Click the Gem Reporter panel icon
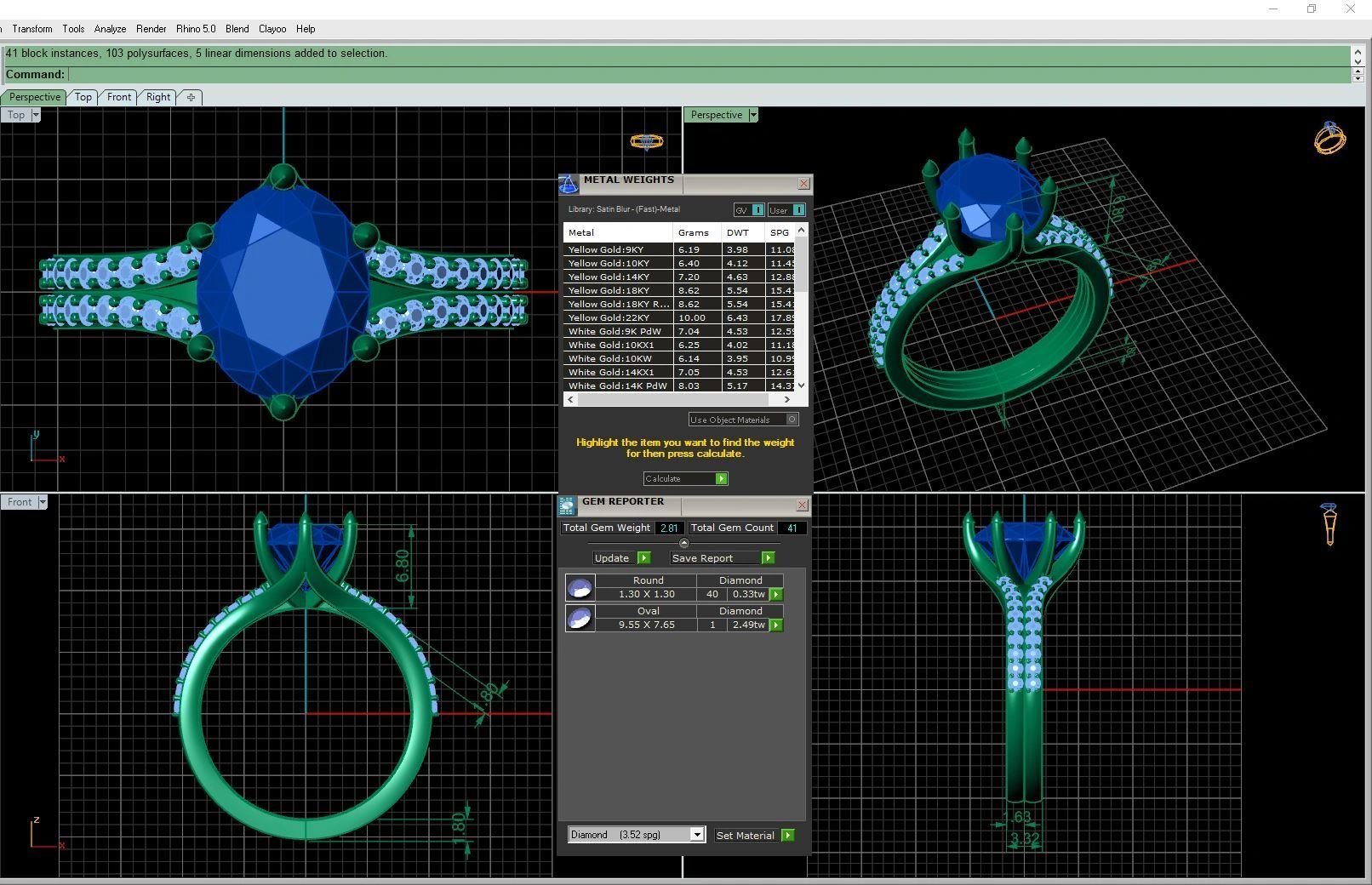This screenshot has height=885, width=1372. 567,506
